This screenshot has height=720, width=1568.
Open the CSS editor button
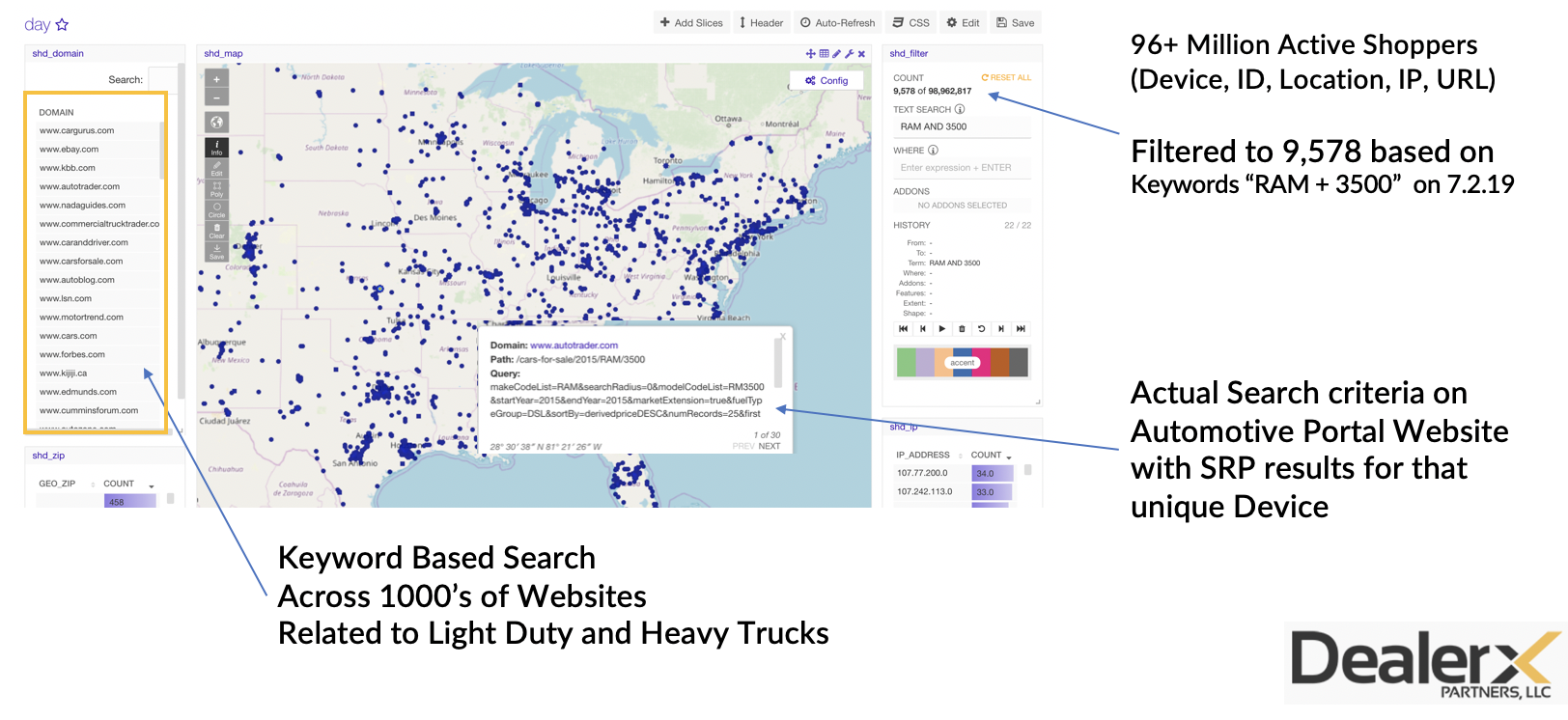click(x=911, y=23)
